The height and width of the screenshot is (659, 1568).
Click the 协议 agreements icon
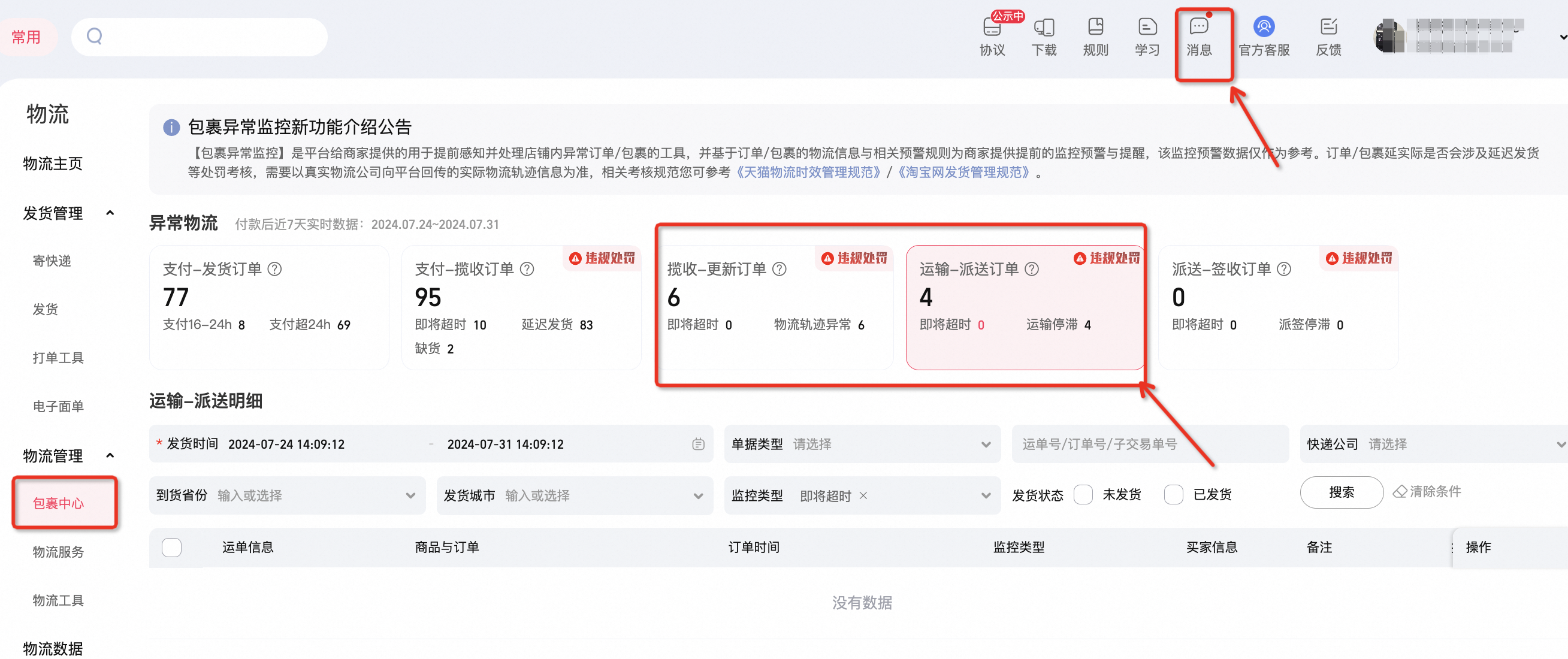click(992, 37)
